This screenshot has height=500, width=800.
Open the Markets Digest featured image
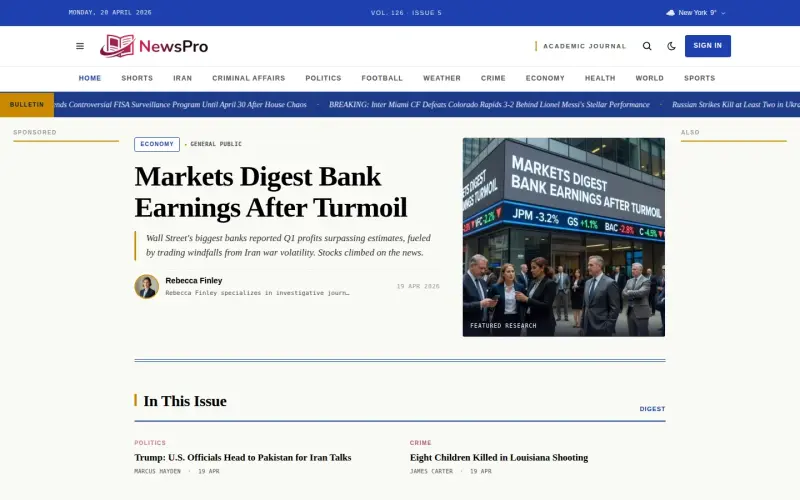click(563, 237)
